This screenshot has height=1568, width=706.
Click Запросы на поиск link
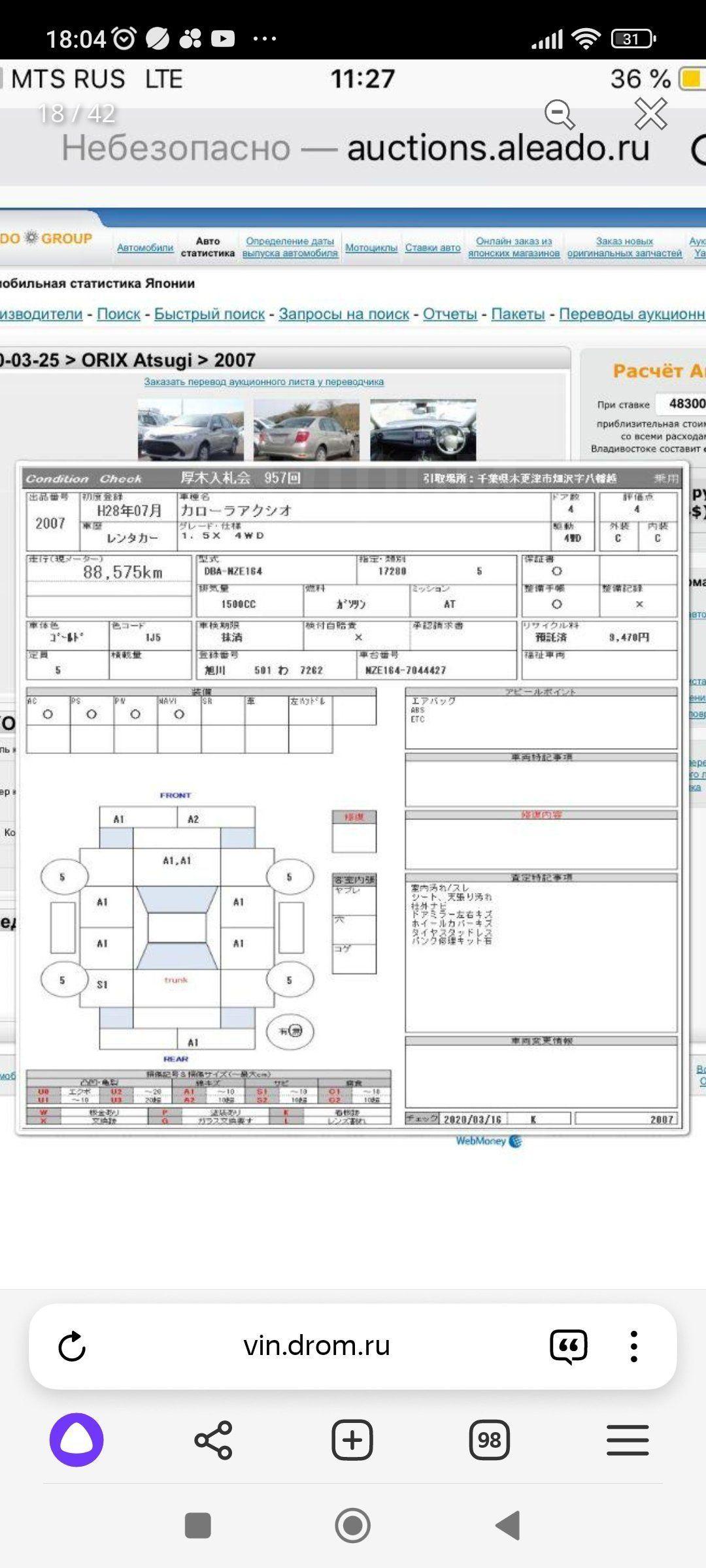pos(344,314)
